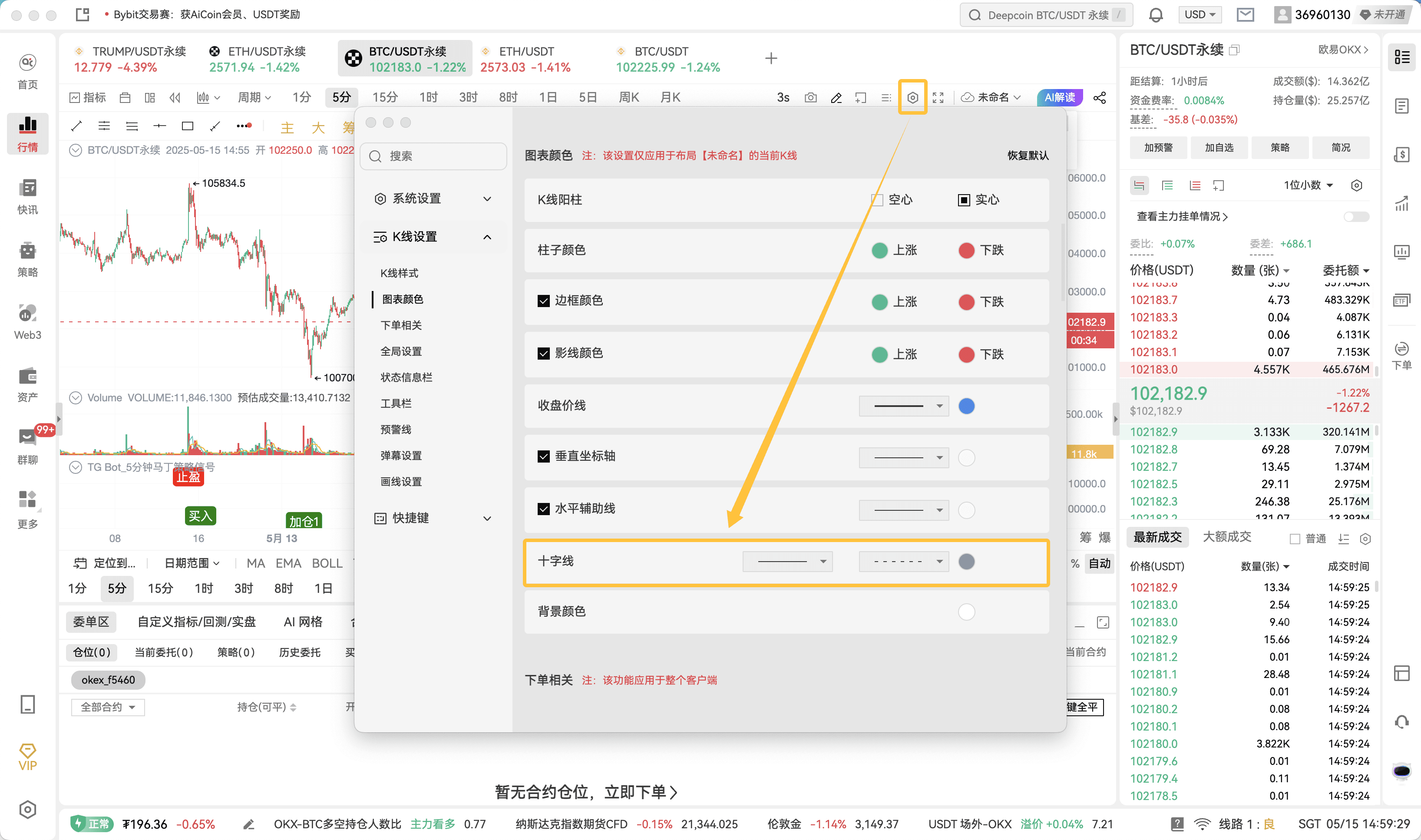Select the trend line drawing tool
The image size is (1421, 840).
point(76,126)
